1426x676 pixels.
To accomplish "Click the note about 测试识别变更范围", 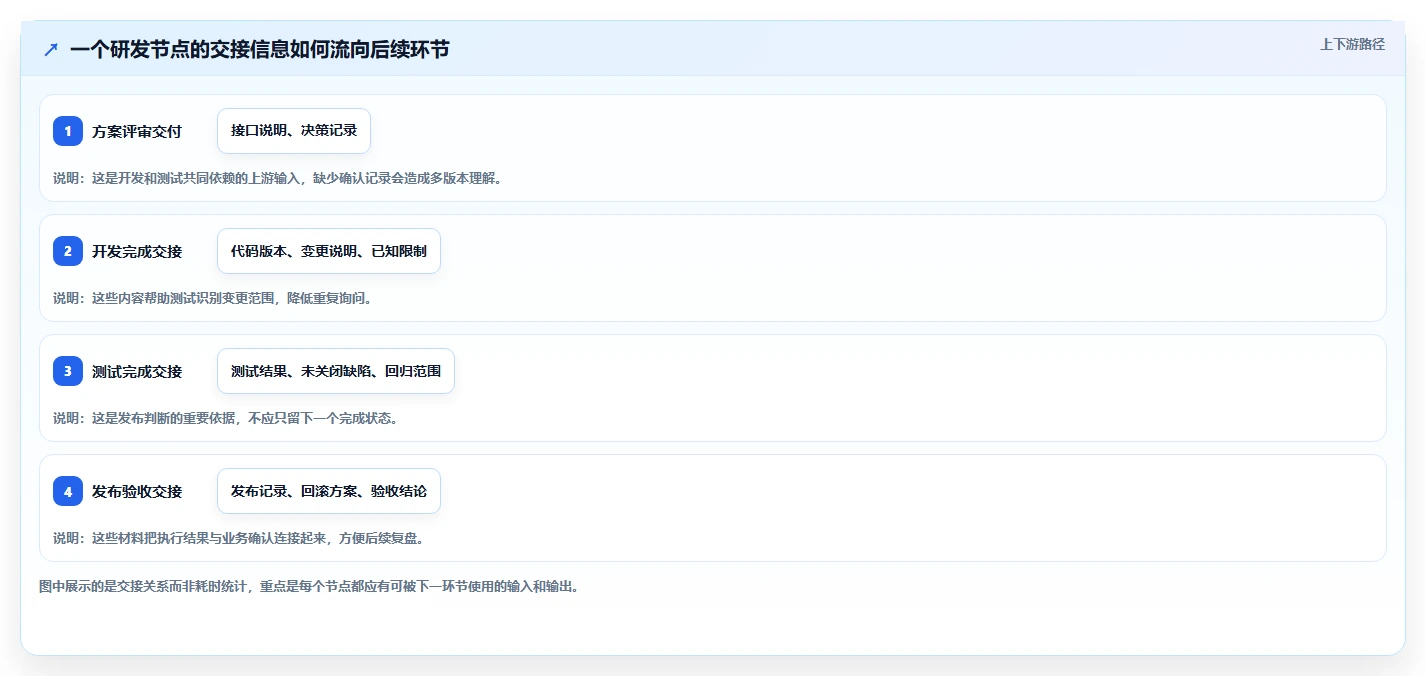I will [212, 298].
